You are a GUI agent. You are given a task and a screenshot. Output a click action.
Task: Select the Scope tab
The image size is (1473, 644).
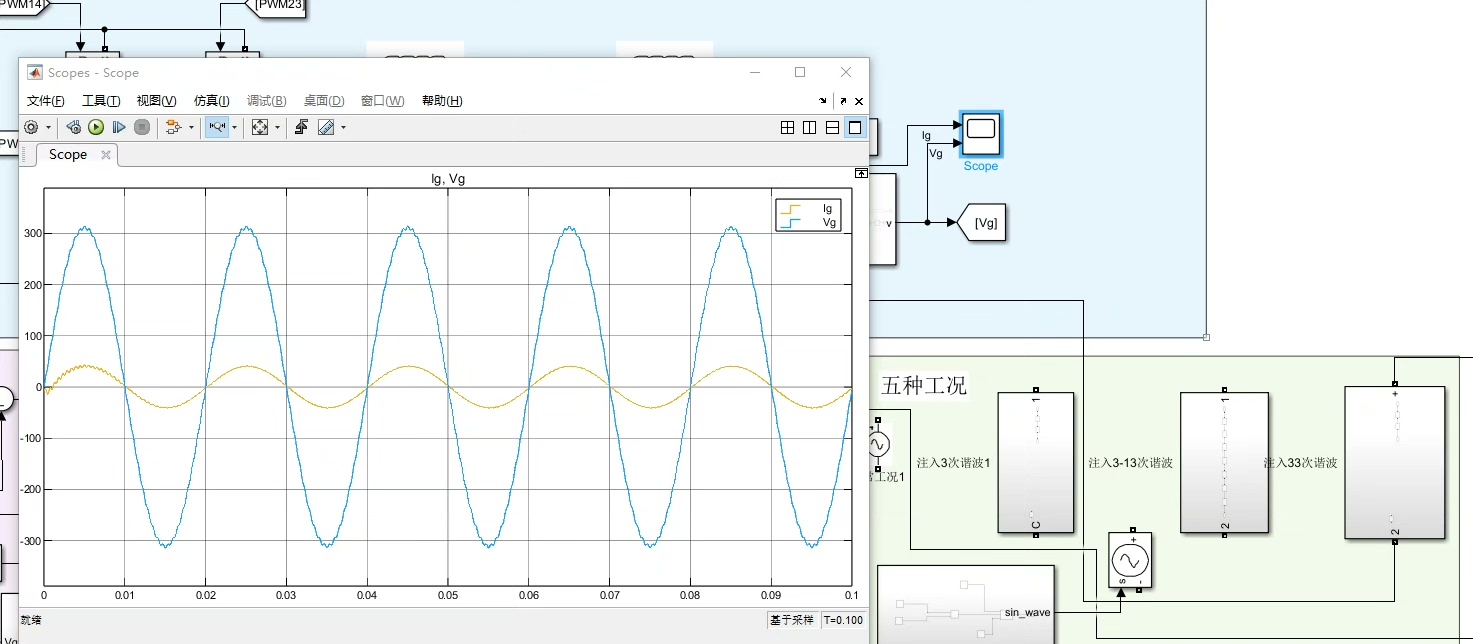tap(67, 154)
